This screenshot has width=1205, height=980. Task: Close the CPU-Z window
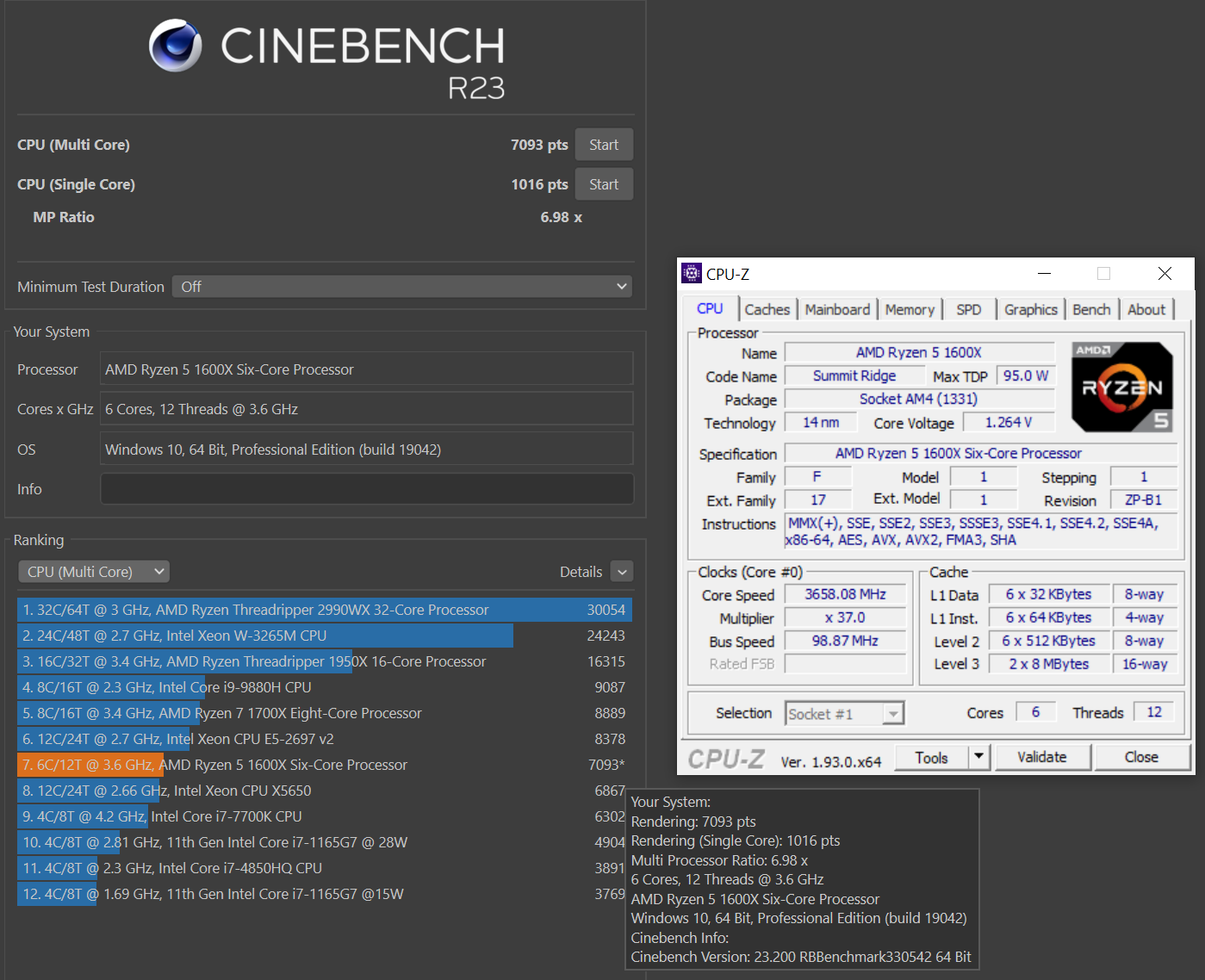click(1165, 274)
